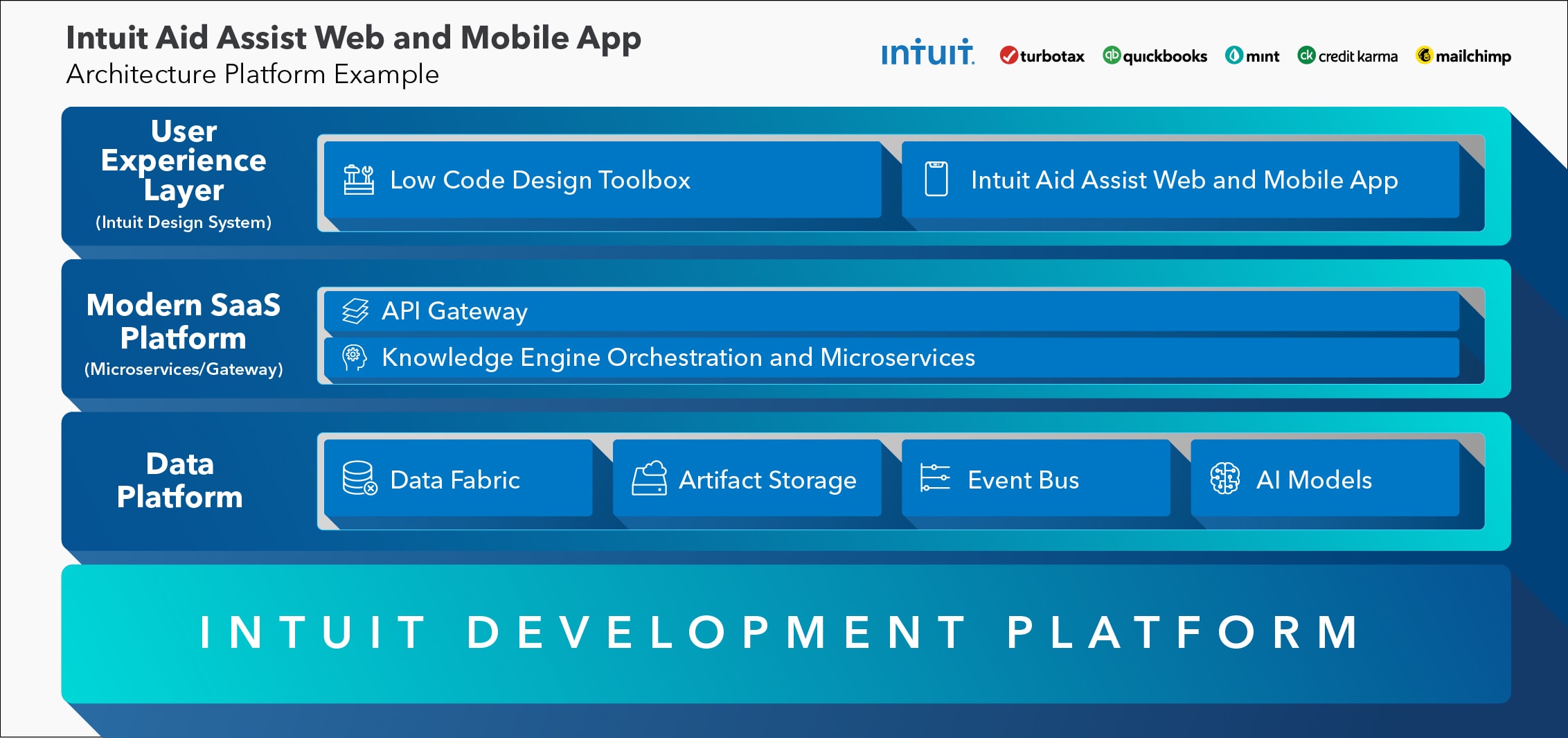
Task: Click the Mailchimp yellow chimp logo
Action: click(x=1424, y=55)
